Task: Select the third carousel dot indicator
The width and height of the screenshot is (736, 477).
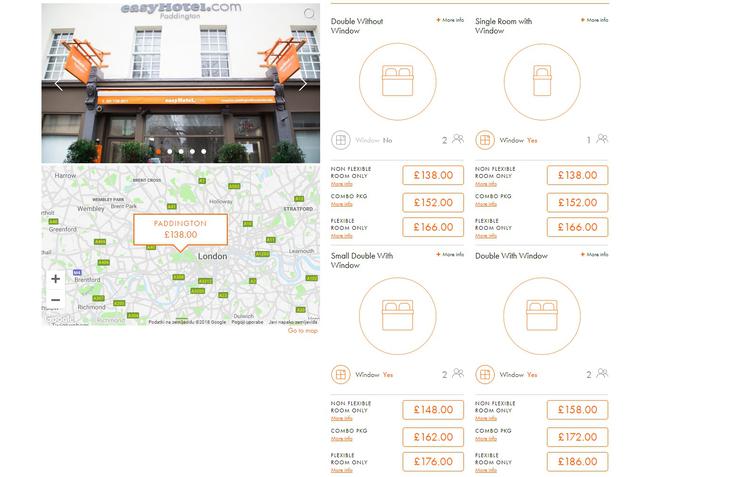Action: tap(181, 151)
